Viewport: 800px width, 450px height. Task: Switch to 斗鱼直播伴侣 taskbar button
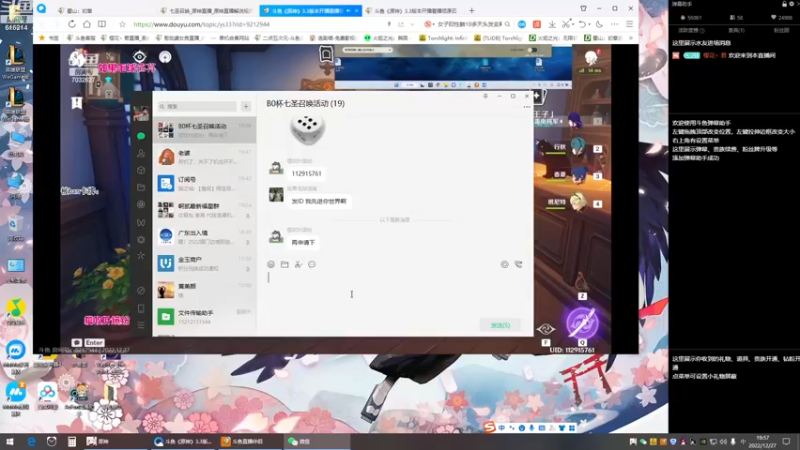[250, 441]
